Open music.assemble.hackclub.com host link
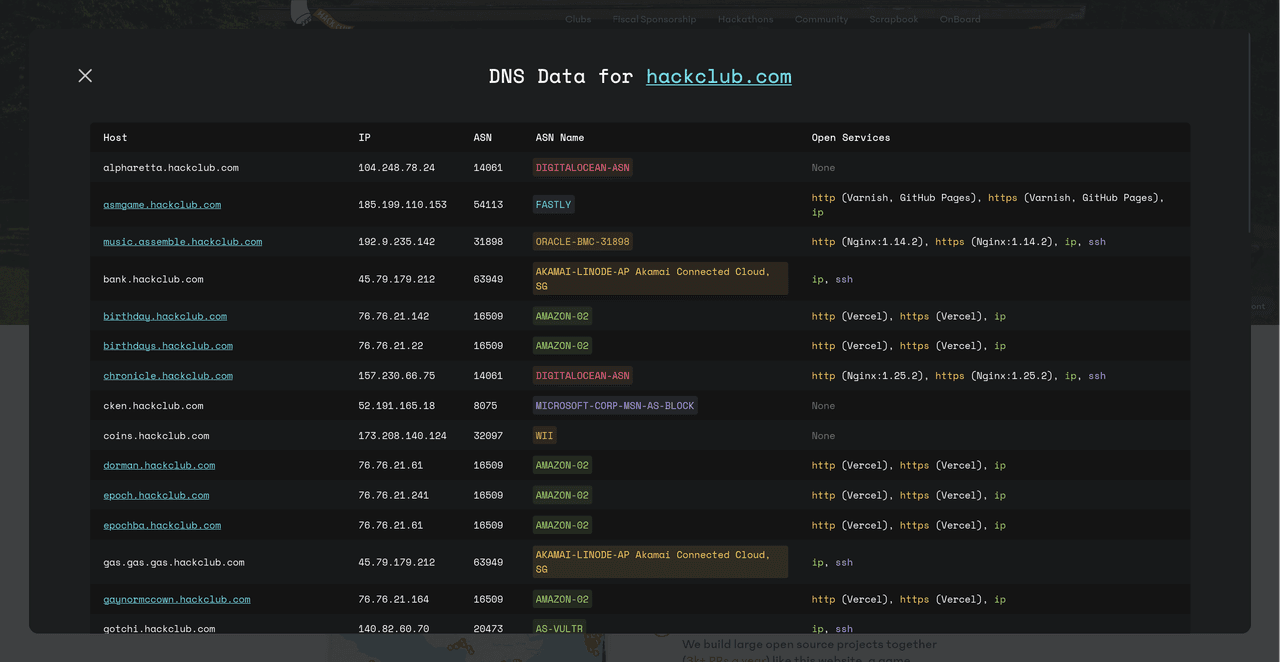The width and height of the screenshot is (1280, 662). pyautogui.click(x=182, y=242)
